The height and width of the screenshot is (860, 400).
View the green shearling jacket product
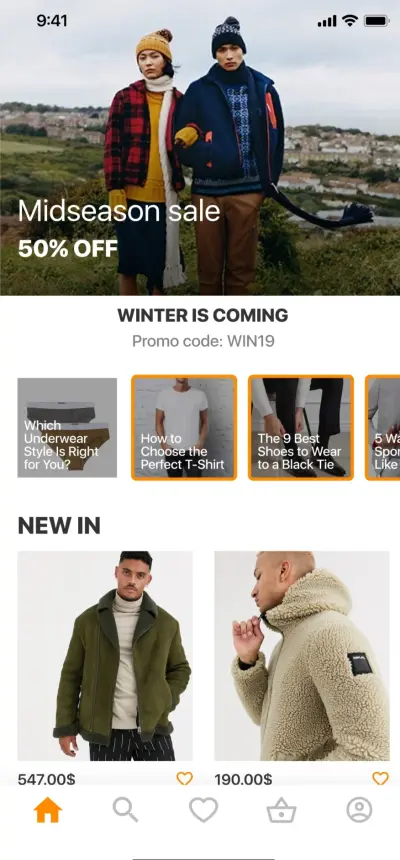[105, 656]
